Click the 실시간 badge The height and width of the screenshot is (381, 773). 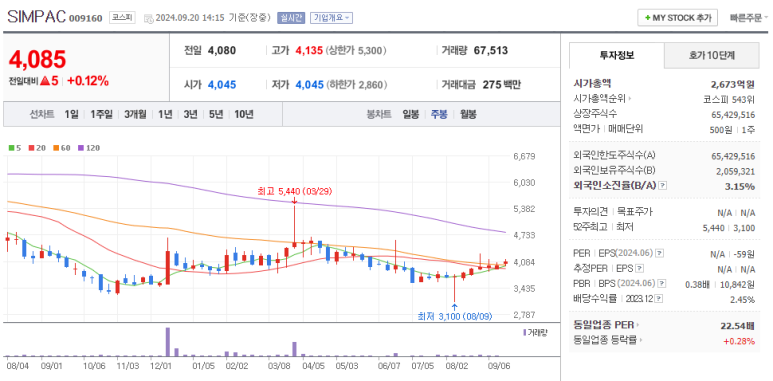pyautogui.click(x=291, y=18)
